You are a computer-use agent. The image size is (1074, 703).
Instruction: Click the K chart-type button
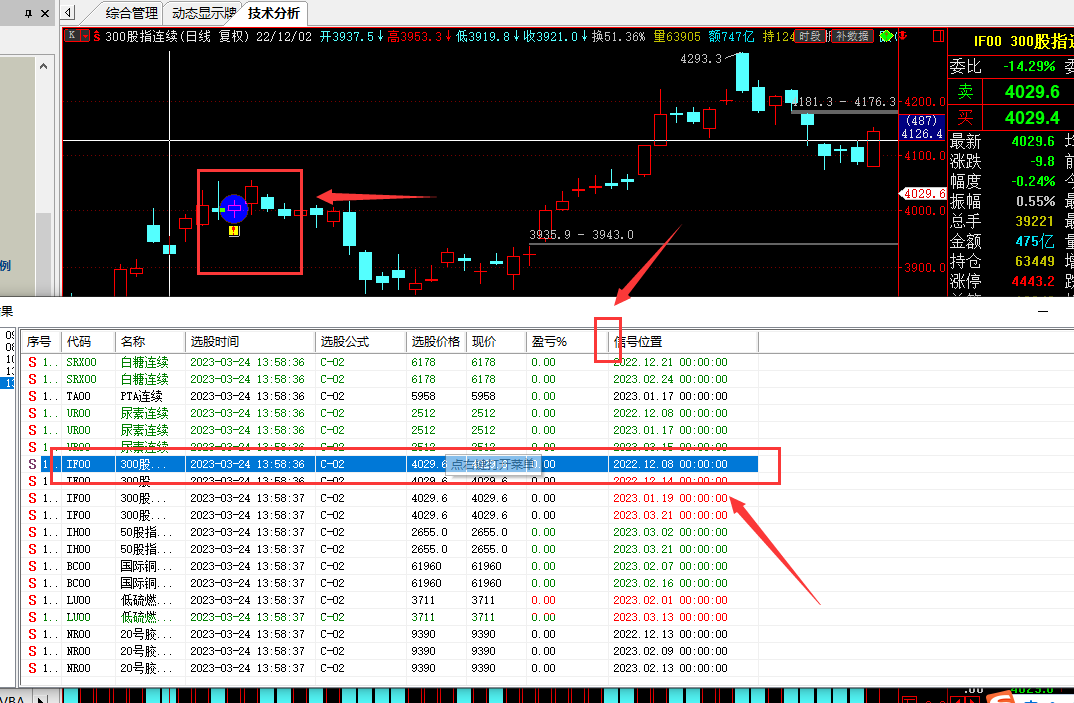click(72, 36)
